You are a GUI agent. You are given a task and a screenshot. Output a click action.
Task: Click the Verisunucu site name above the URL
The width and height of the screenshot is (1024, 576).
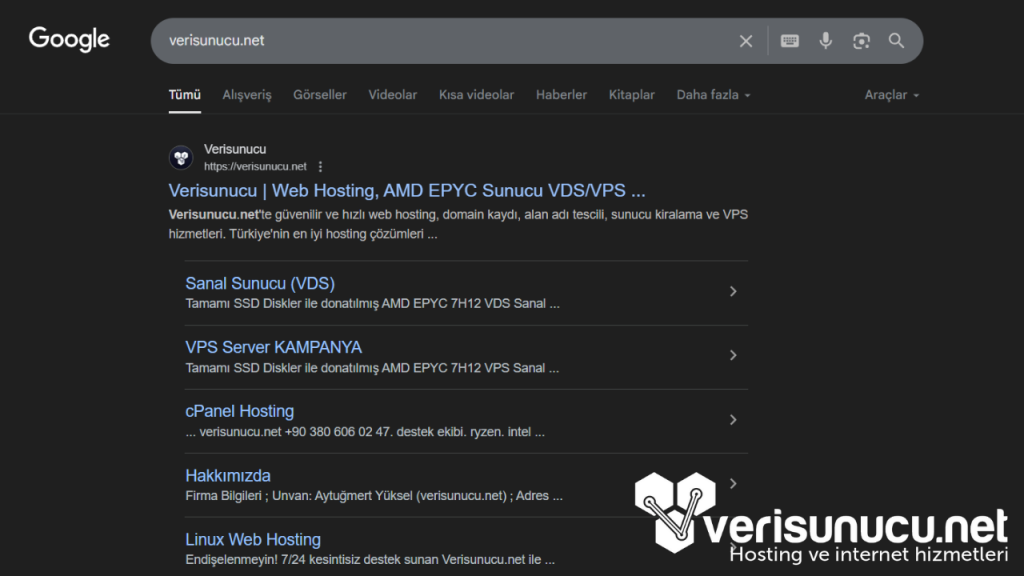pos(234,150)
